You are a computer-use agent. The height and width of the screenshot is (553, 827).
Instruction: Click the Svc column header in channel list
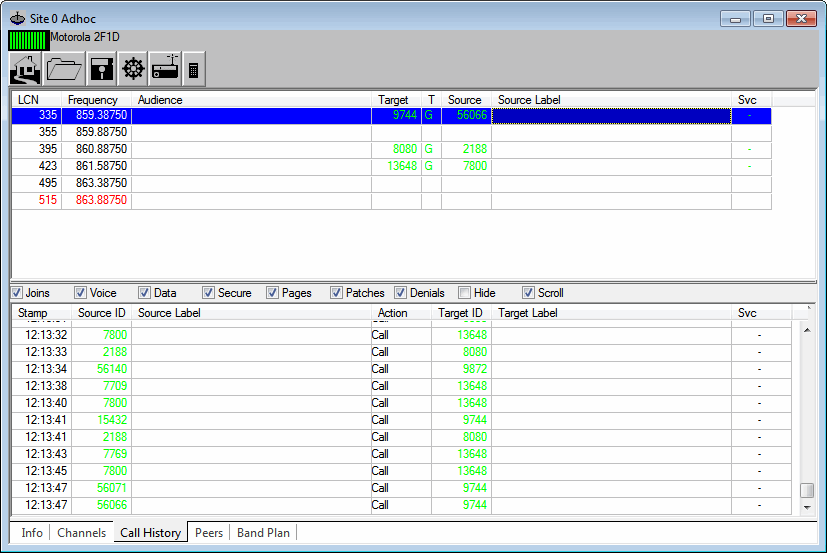pos(752,100)
